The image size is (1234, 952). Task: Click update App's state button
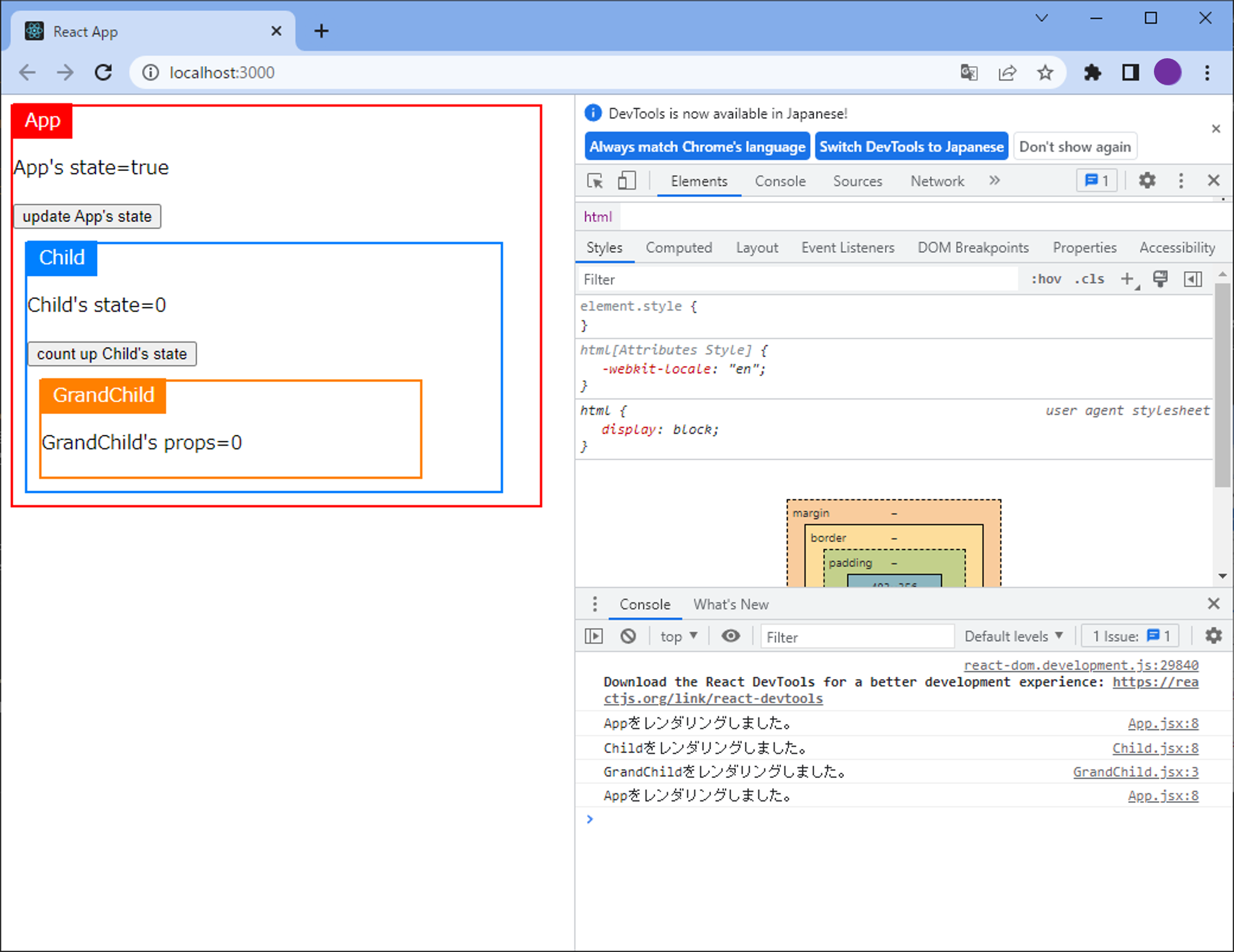tap(87, 216)
